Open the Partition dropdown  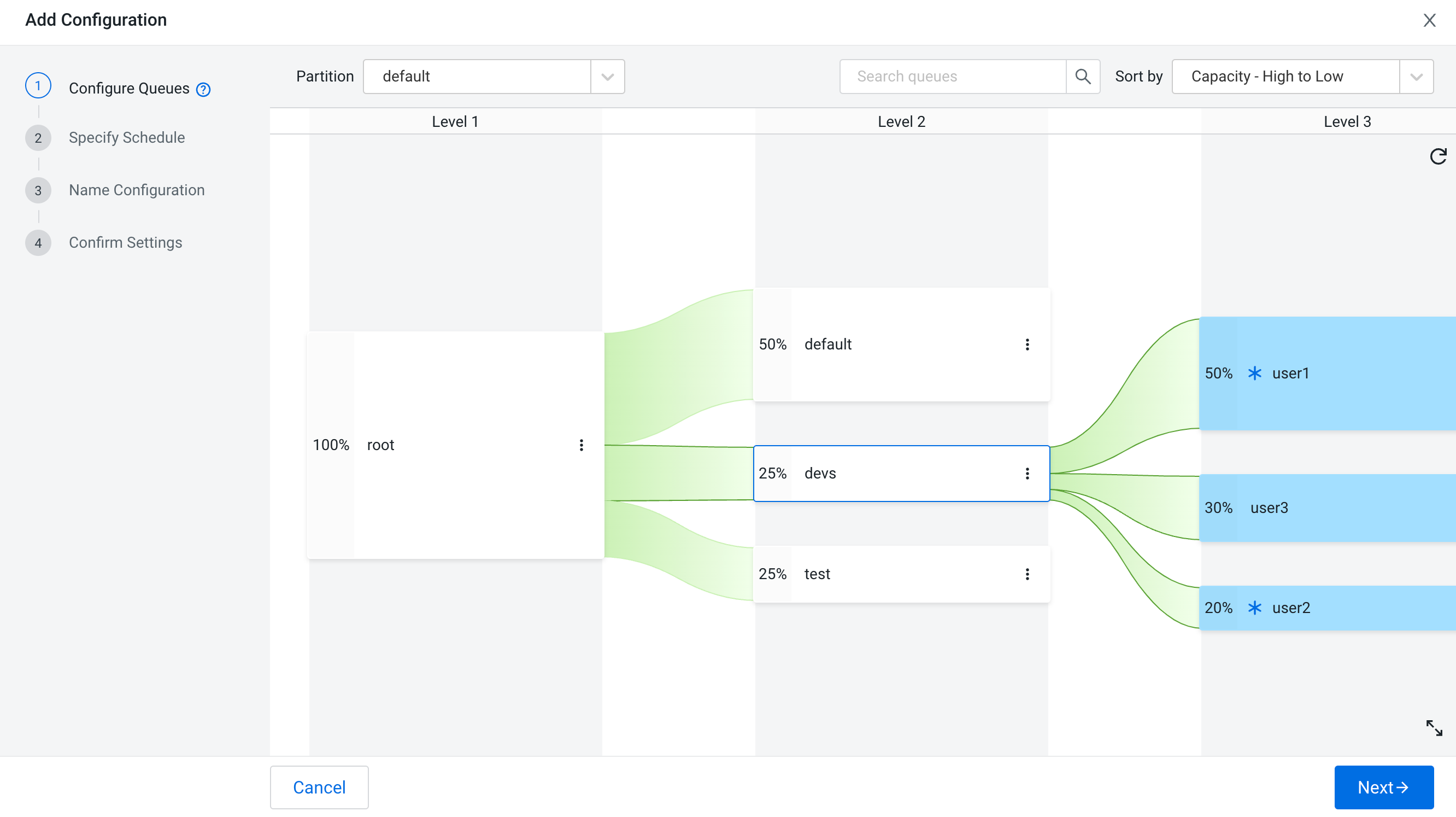[607, 77]
